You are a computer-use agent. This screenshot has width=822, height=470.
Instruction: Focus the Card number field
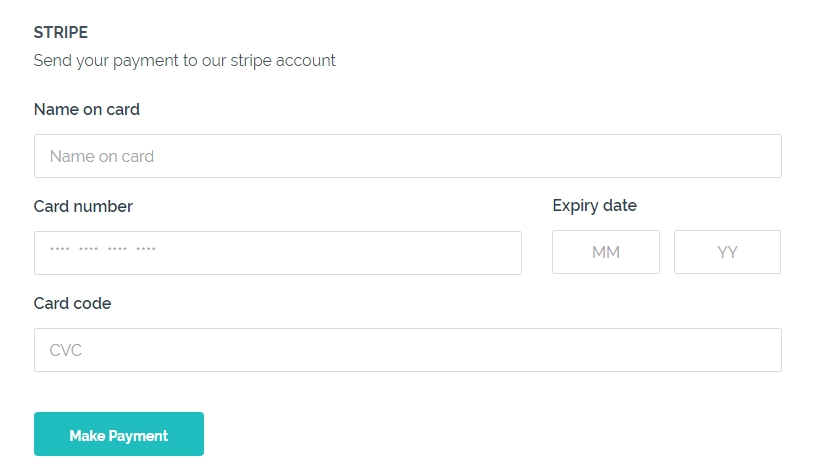[x=277, y=253]
